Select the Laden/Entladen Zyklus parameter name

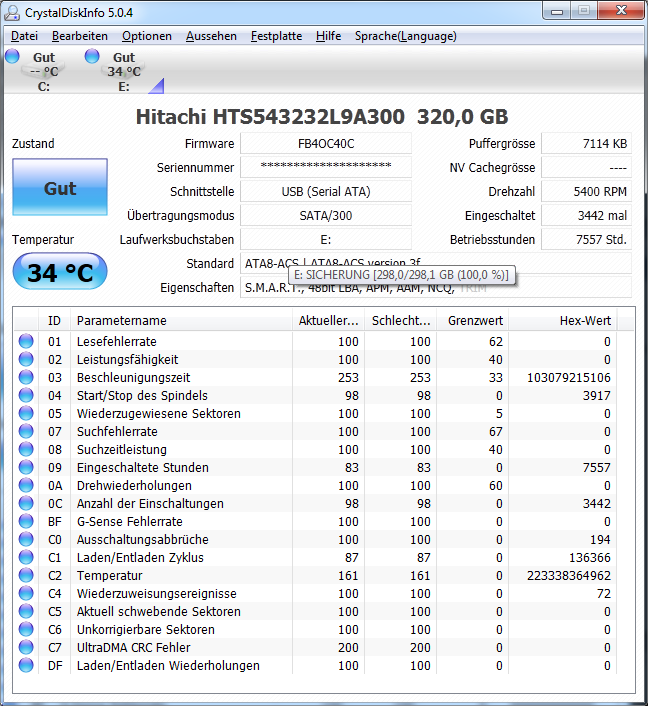[x=140, y=557]
